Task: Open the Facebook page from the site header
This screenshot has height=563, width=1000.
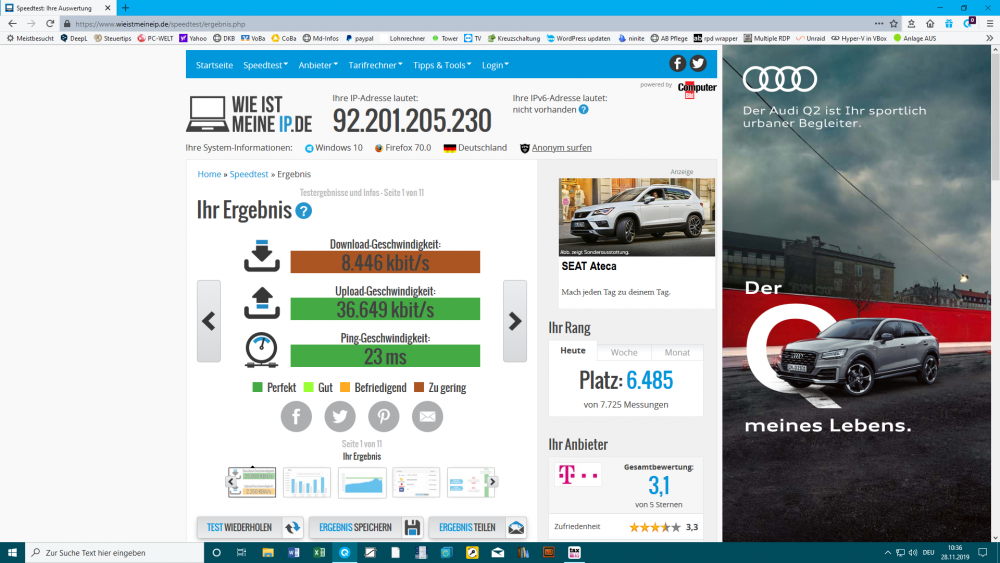Action: pos(677,63)
